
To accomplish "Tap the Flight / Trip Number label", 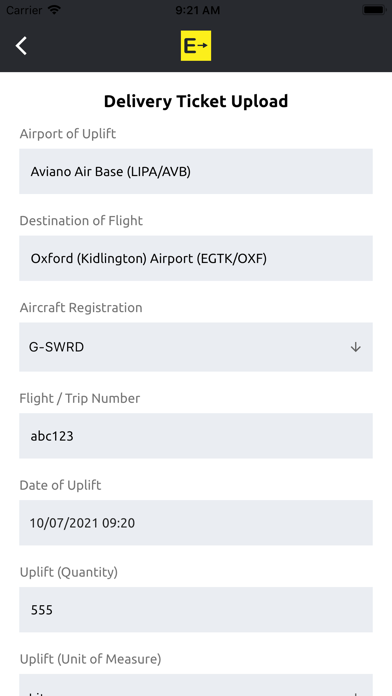I will pos(80,398).
